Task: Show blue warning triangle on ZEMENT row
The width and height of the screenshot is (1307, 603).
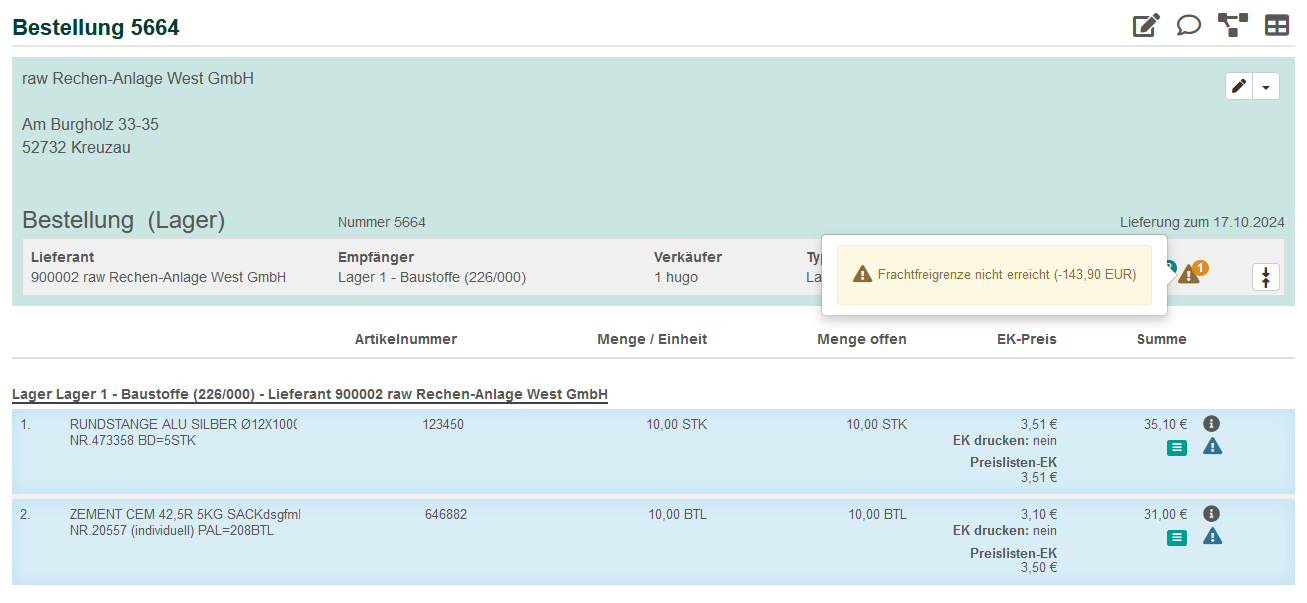Action: pyautogui.click(x=1212, y=537)
